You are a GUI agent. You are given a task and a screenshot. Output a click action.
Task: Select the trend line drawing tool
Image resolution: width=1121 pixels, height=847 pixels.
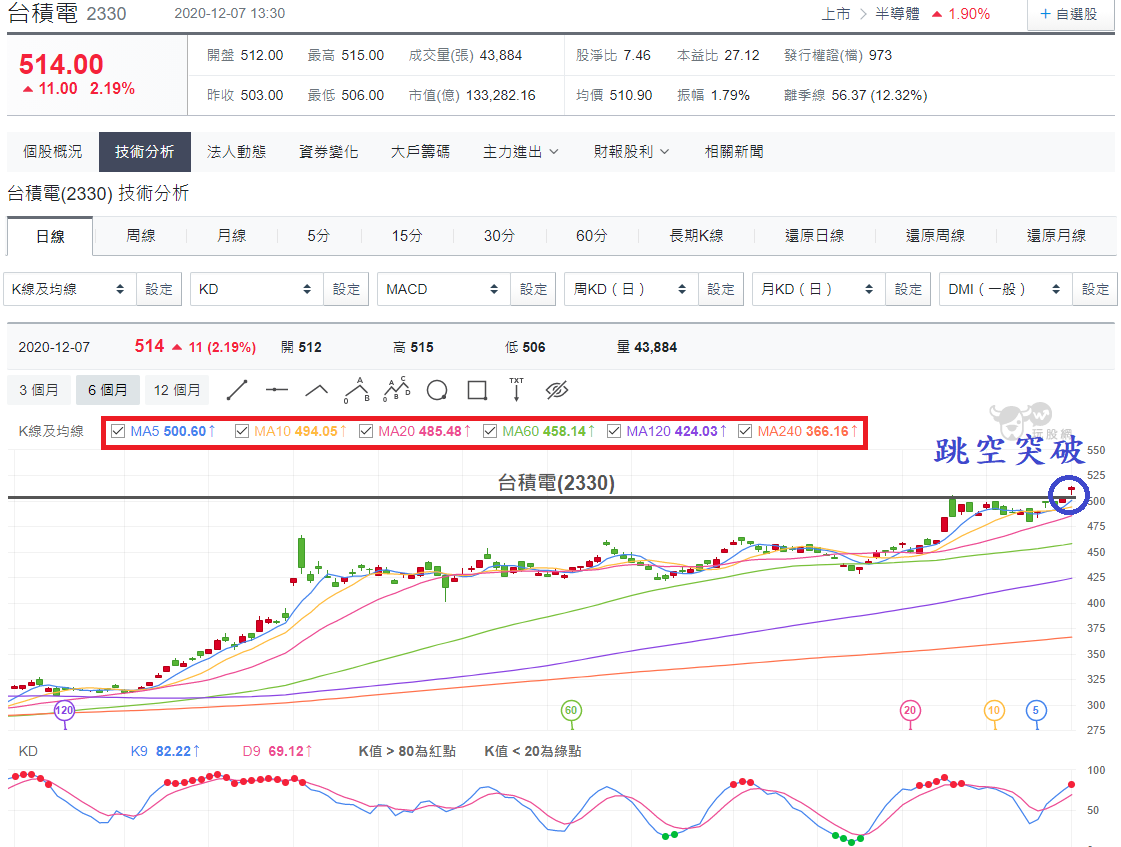coord(237,390)
